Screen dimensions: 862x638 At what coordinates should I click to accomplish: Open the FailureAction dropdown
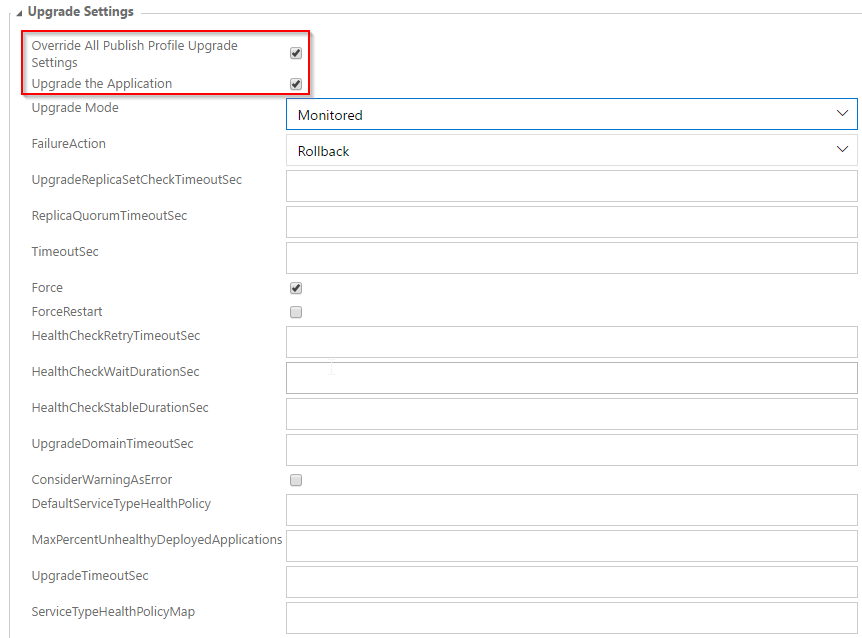click(x=571, y=151)
